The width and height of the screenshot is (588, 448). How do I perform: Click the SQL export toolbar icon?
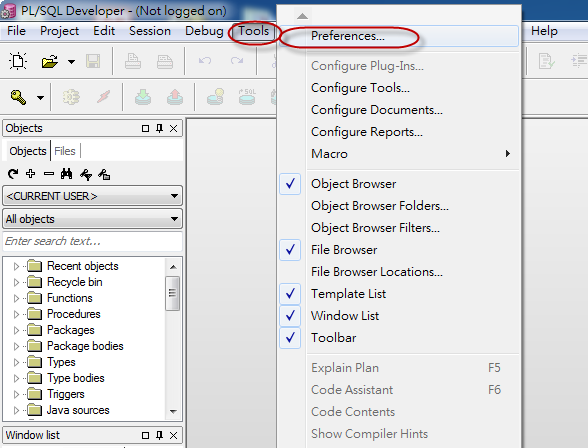[x=247, y=97]
